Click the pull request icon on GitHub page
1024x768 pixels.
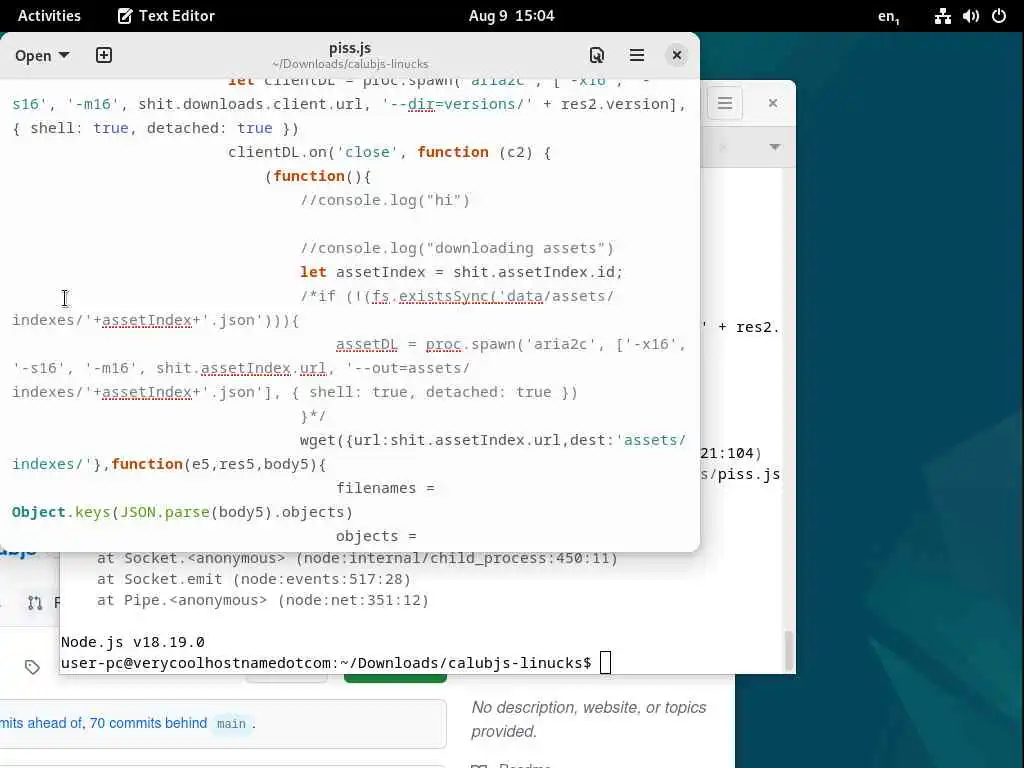35,603
